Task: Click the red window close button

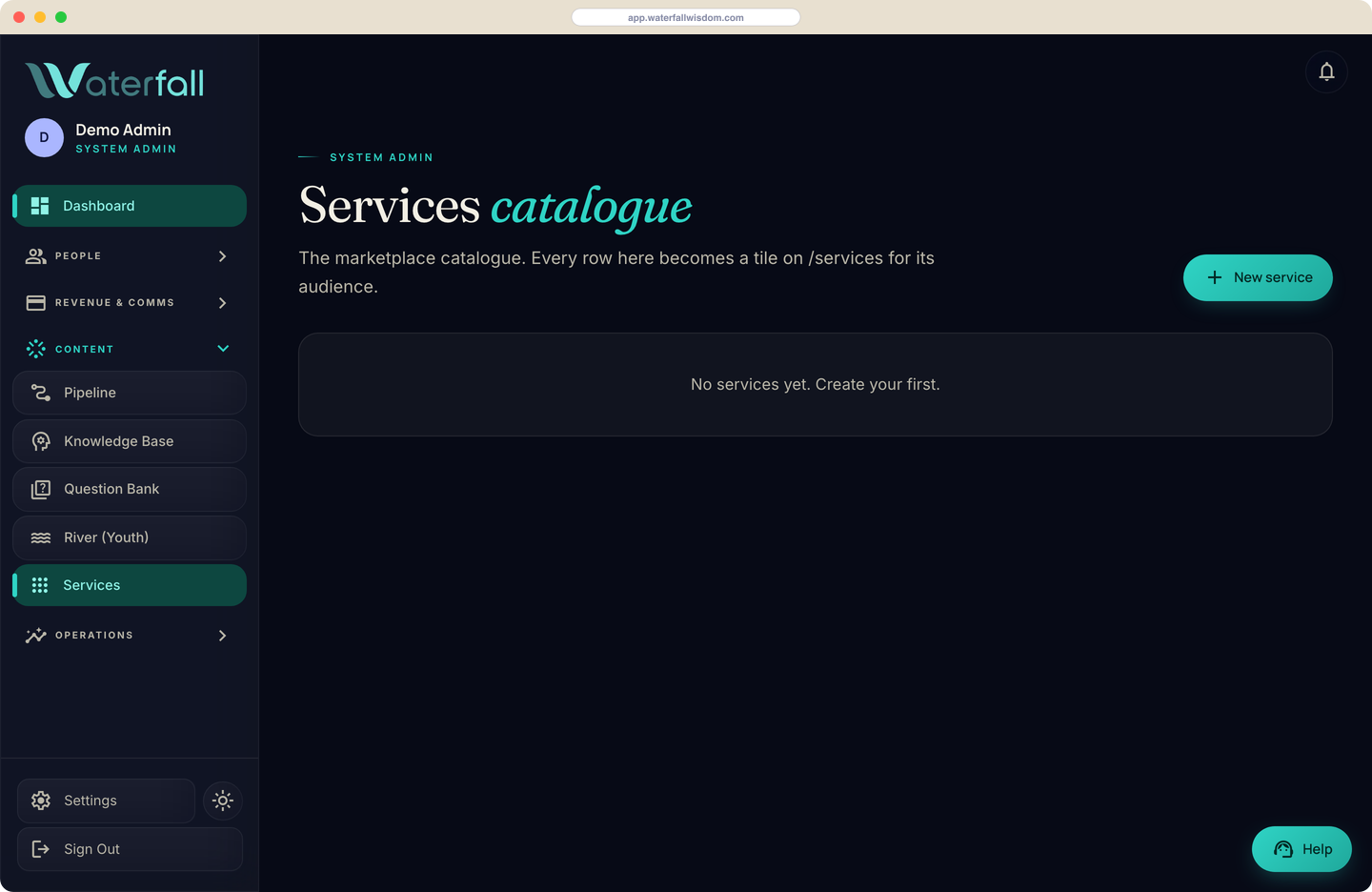Action: pos(19,17)
